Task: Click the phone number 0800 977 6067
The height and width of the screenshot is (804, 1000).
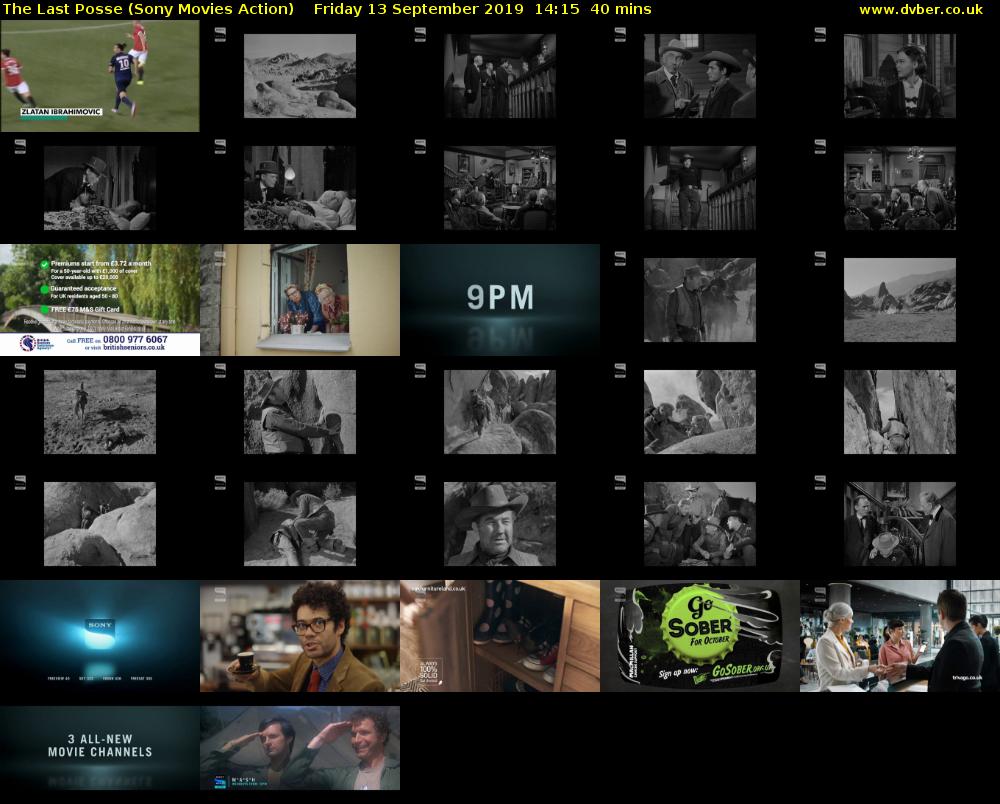Action: click(x=135, y=339)
